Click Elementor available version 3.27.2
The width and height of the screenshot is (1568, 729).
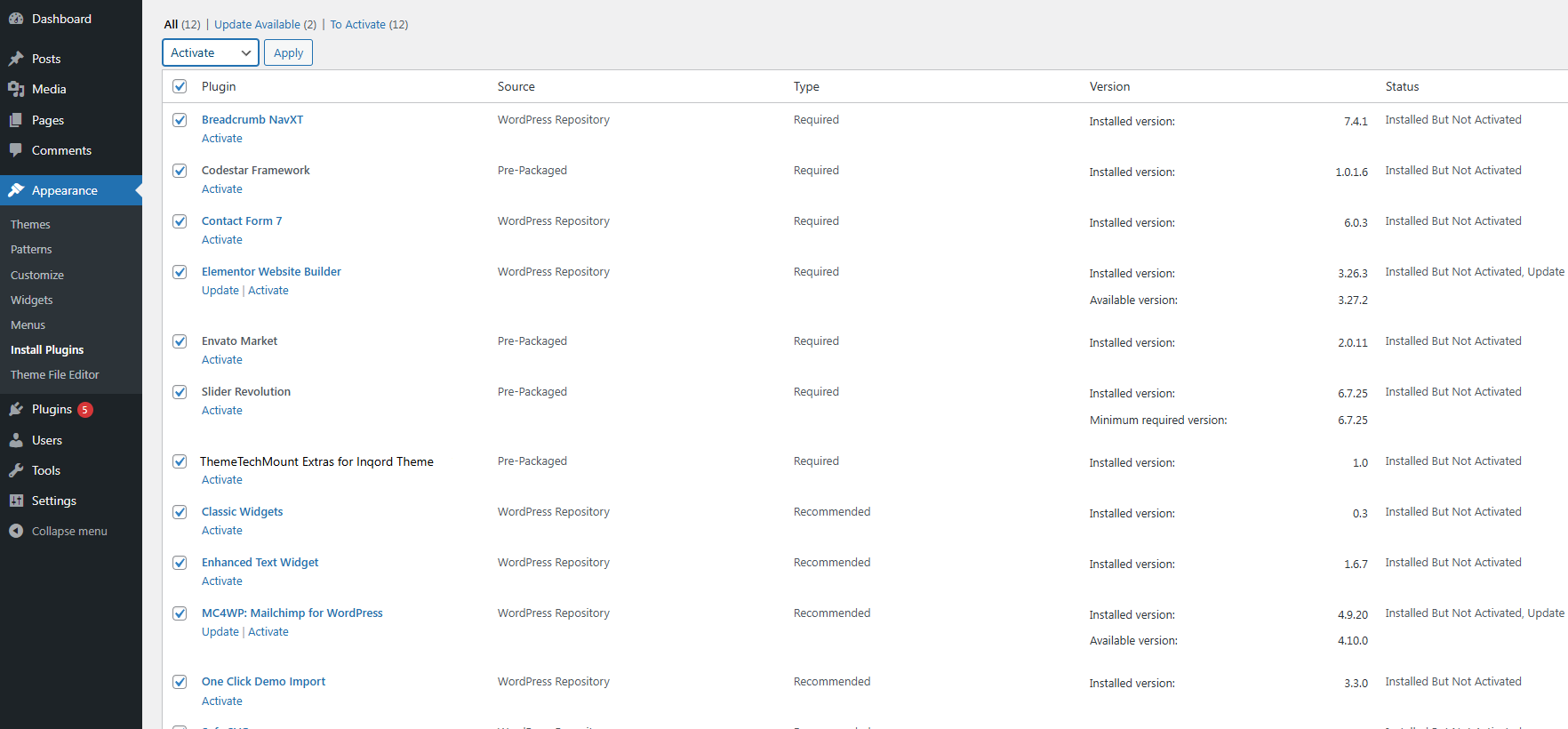1353,300
